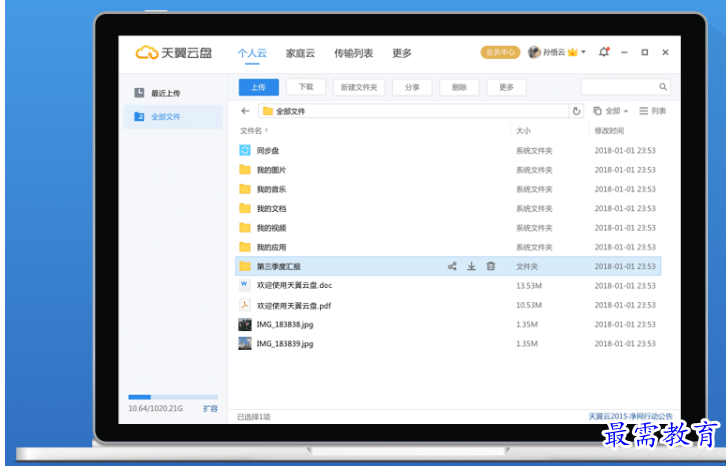This screenshot has height=466, width=726.
Task: Click the 10.53M size value
Action: [529, 305]
